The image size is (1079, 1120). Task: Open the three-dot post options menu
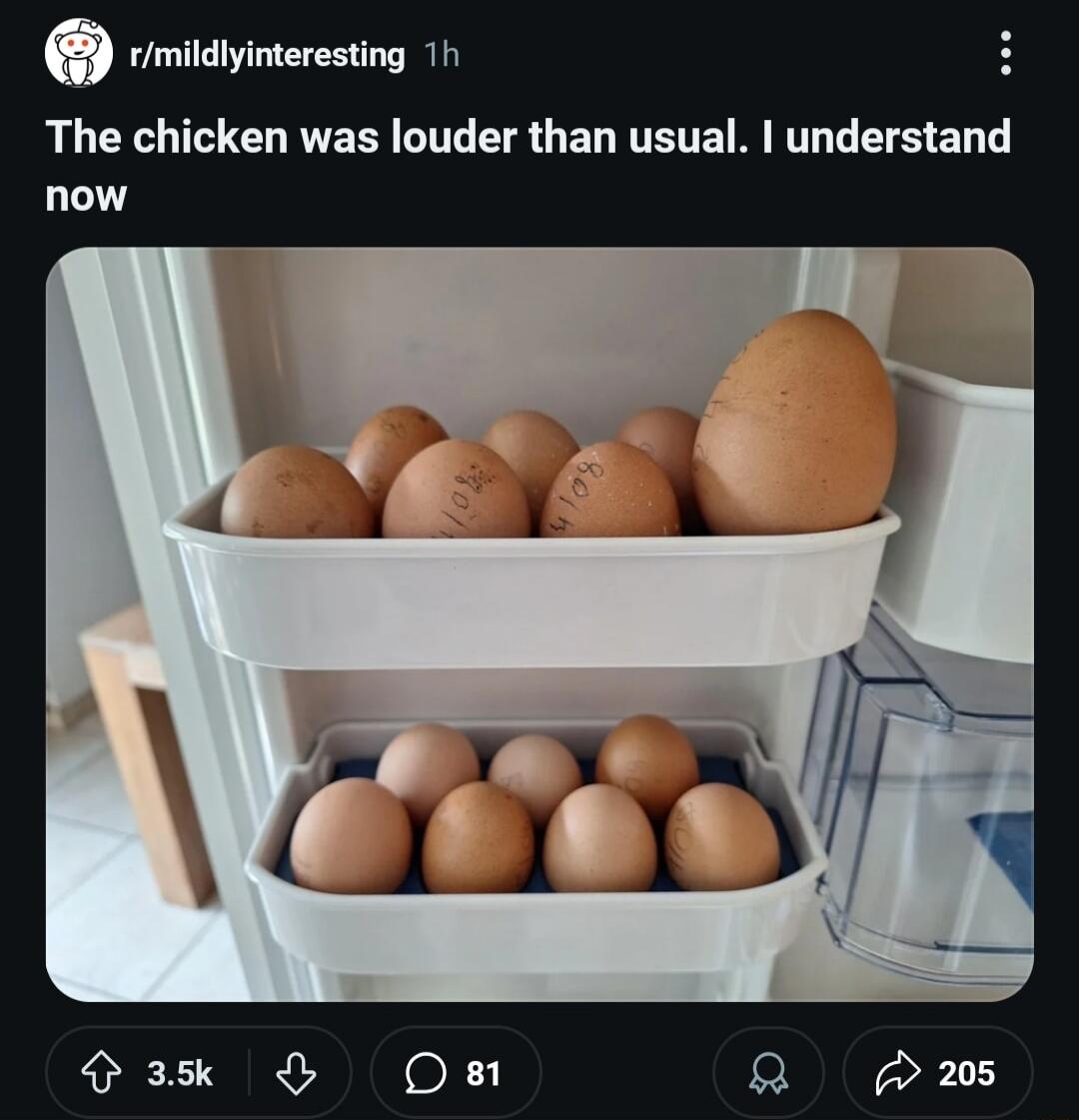click(1005, 53)
